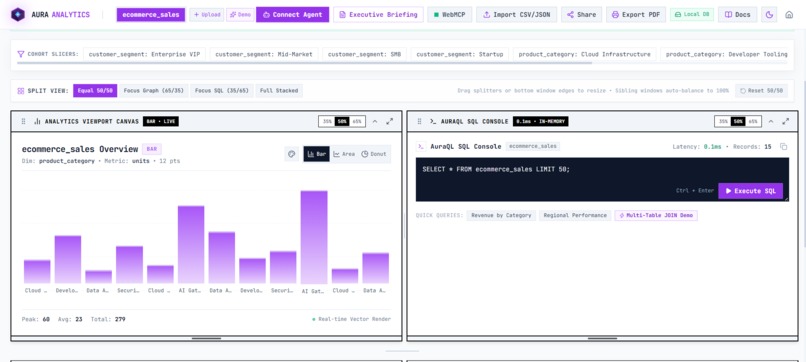Image resolution: width=806 pixels, height=362 pixels.
Task: Open the Docs page
Action: (738, 14)
